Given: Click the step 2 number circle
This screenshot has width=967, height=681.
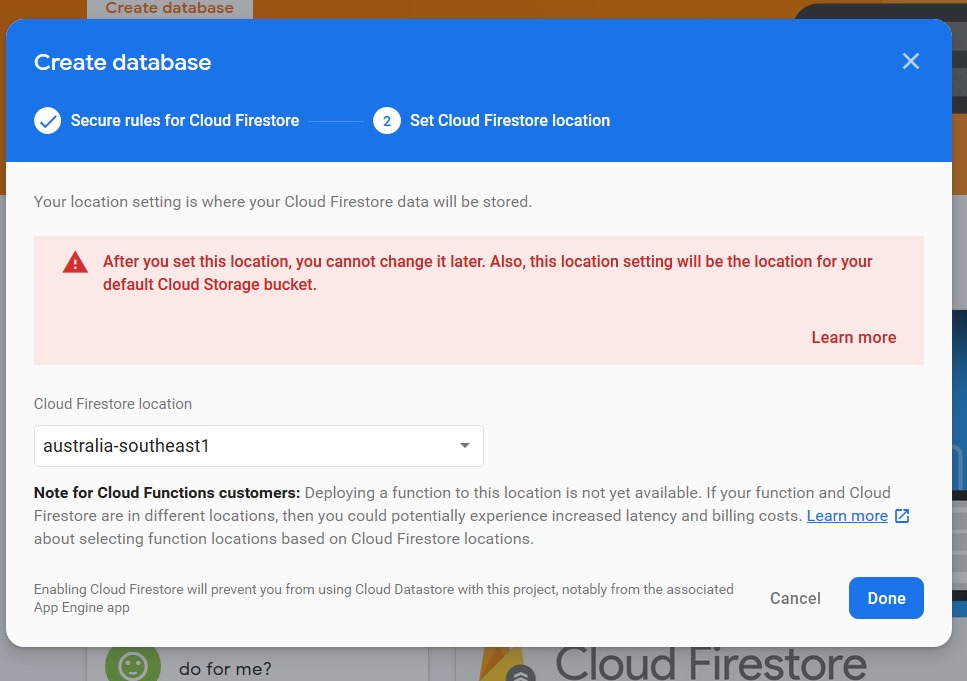Looking at the screenshot, I should [x=387, y=121].
